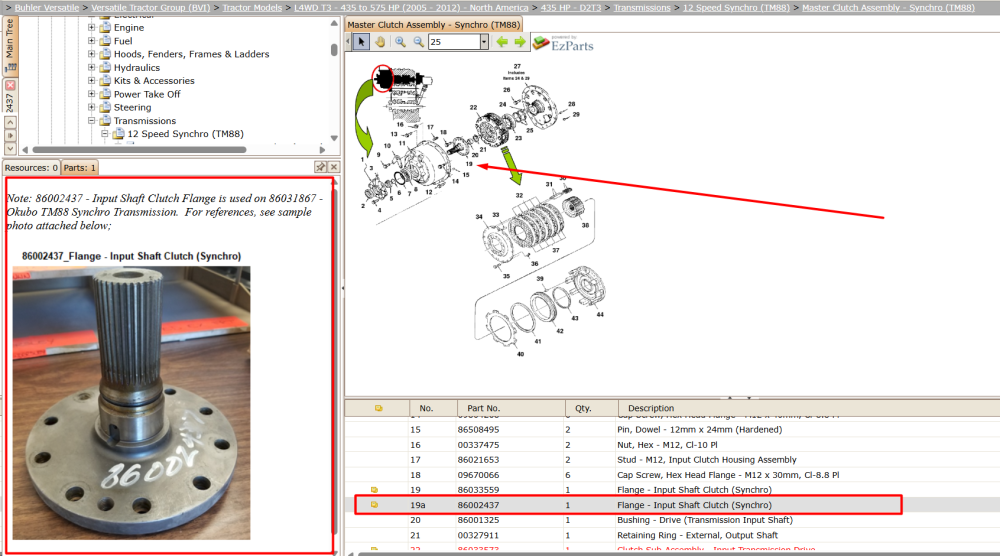Image resolution: width=1000 pixels, height=556 pixels.
Task: Open the note icon on row 19
Action: point(374,490)
